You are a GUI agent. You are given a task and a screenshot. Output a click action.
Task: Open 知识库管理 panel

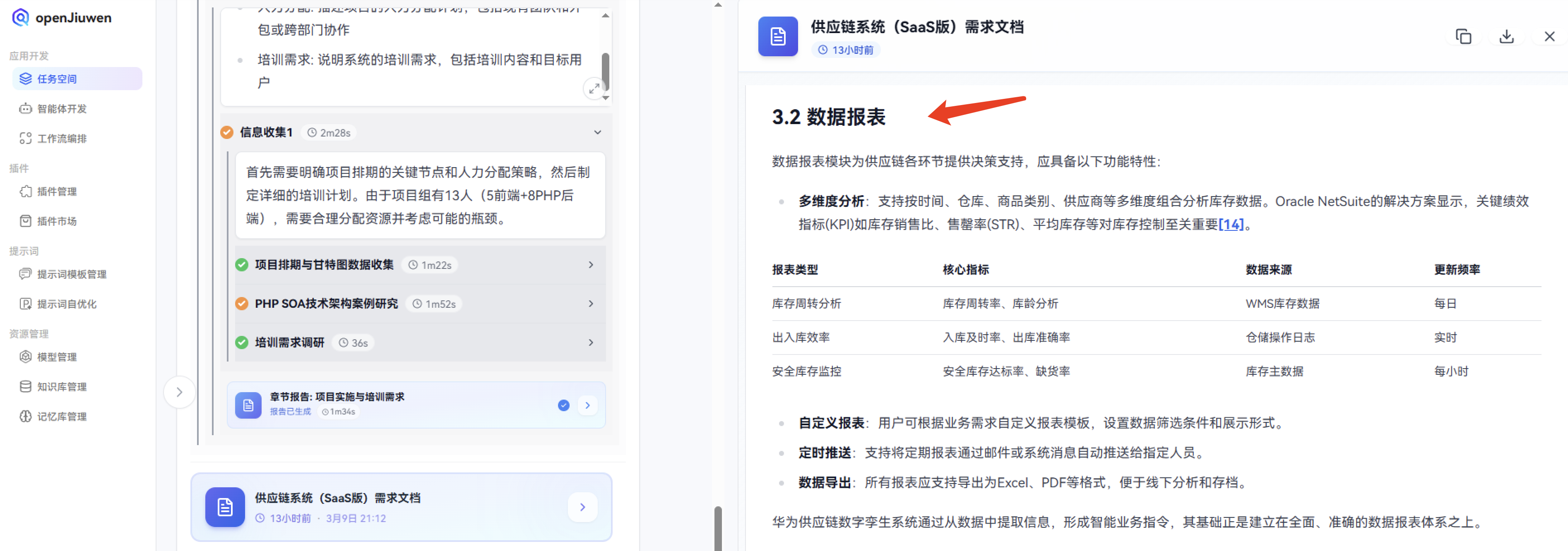(61, 386)
